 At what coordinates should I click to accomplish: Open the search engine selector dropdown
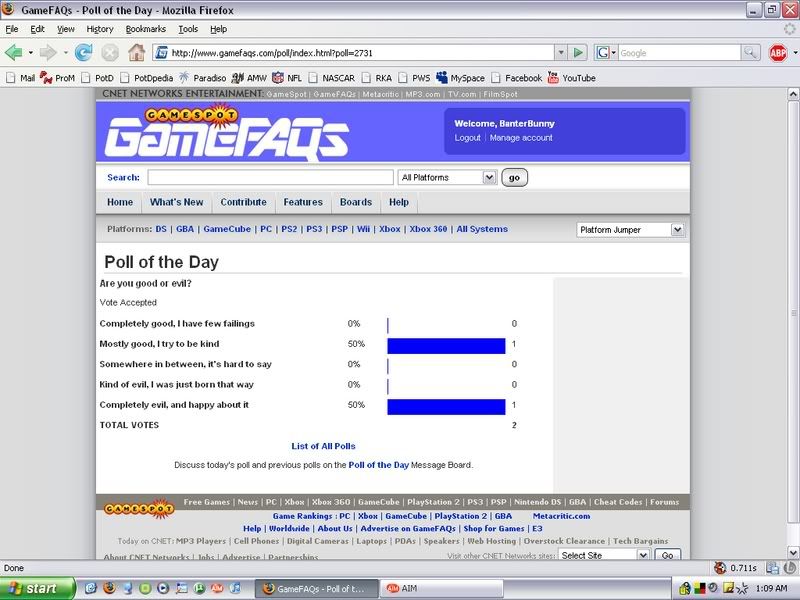point(606,52)
